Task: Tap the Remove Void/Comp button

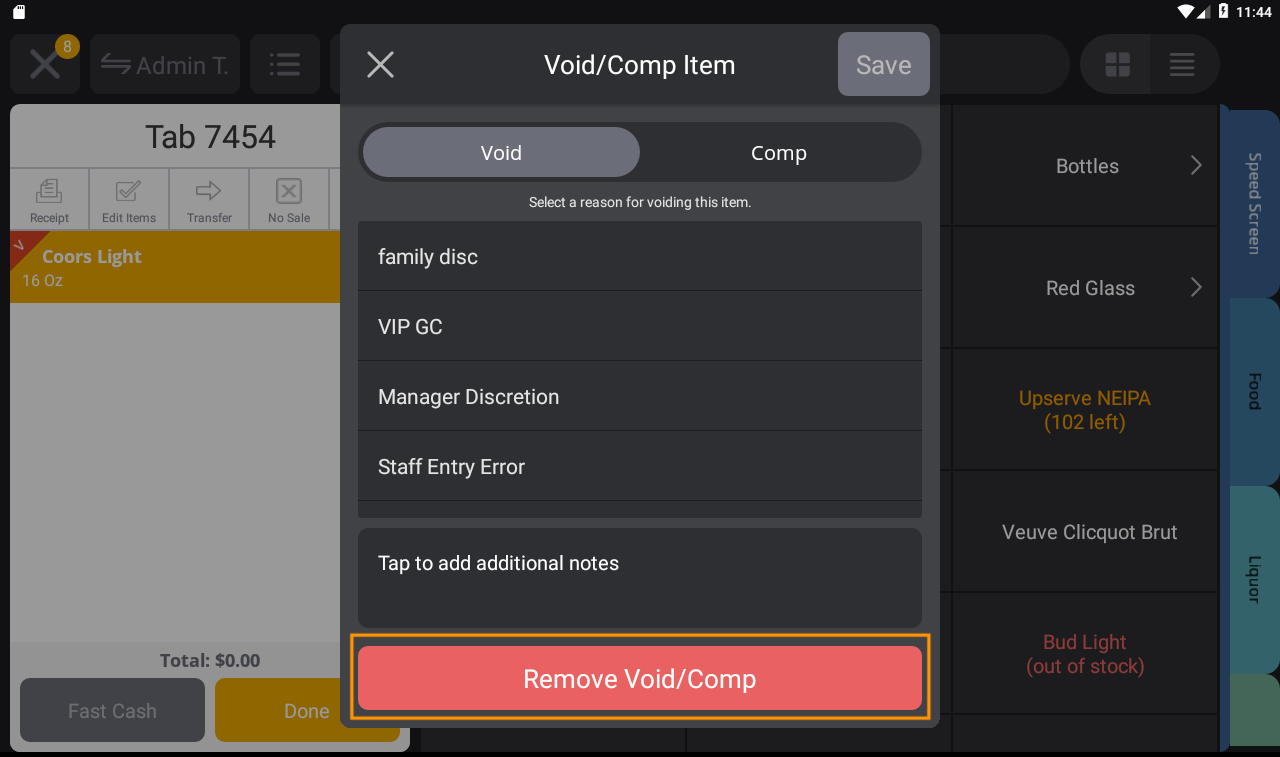Action: click(x=640, y=678)
